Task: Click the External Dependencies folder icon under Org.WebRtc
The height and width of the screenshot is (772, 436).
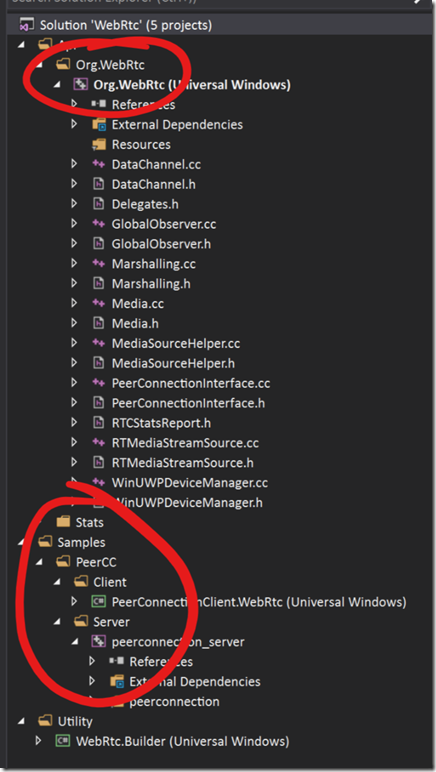Action: pyautogui.click(x=99, y=125)
